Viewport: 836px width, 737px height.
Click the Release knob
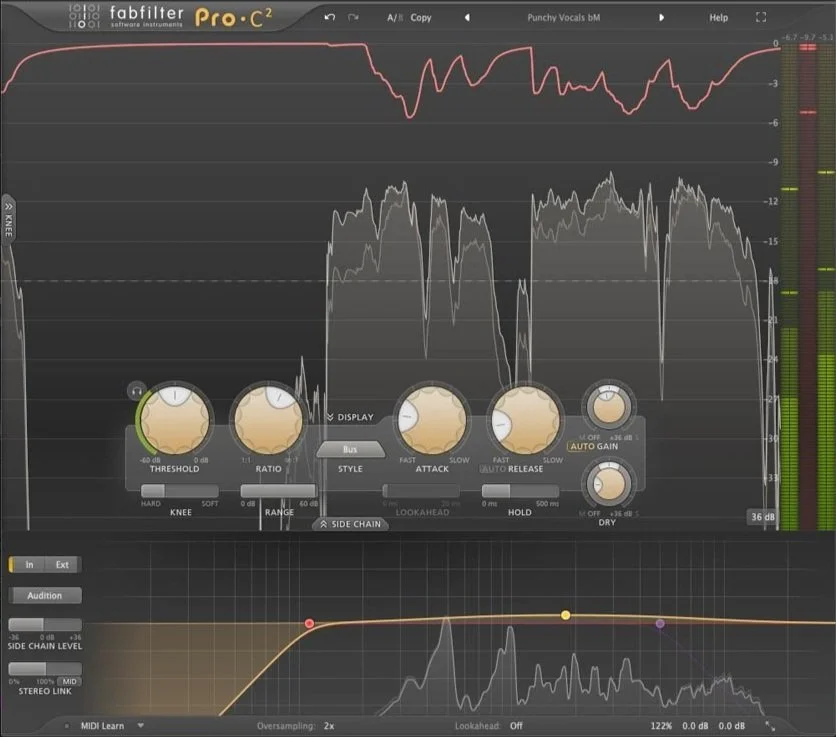526,420
